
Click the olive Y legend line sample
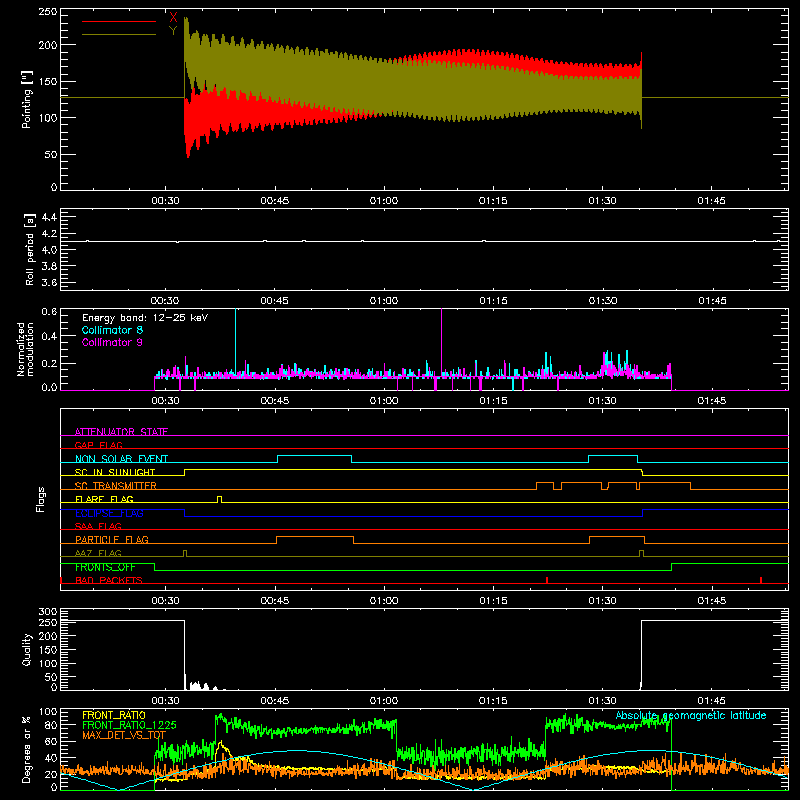click(x=119, y=35)
